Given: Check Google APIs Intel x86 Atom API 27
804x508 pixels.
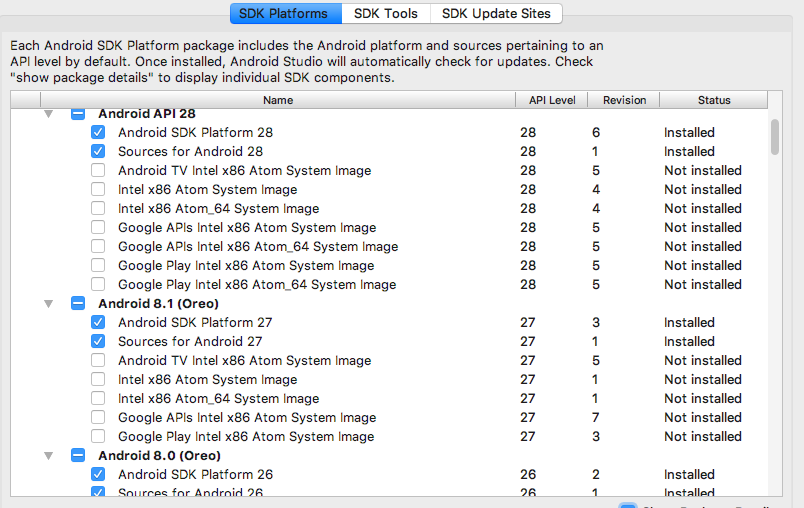Looking at the screenshot, I should (98, 417).
